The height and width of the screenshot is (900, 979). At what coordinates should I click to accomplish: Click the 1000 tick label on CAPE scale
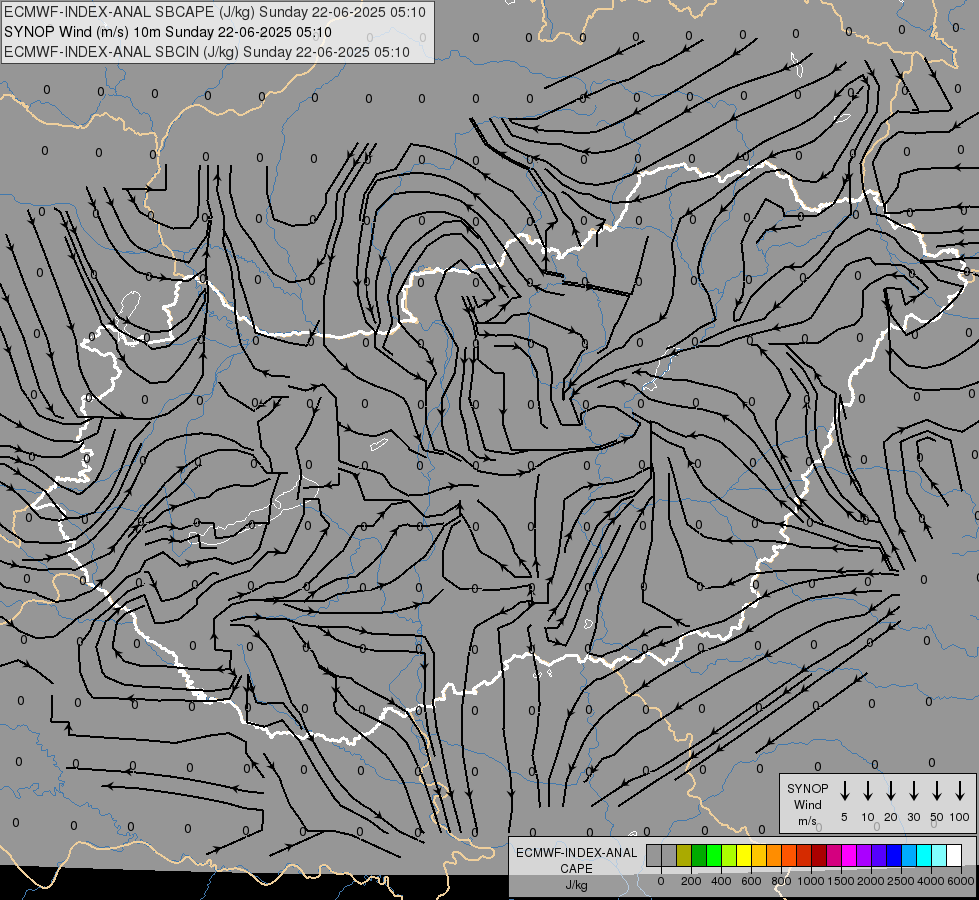[x=810, y=881]
